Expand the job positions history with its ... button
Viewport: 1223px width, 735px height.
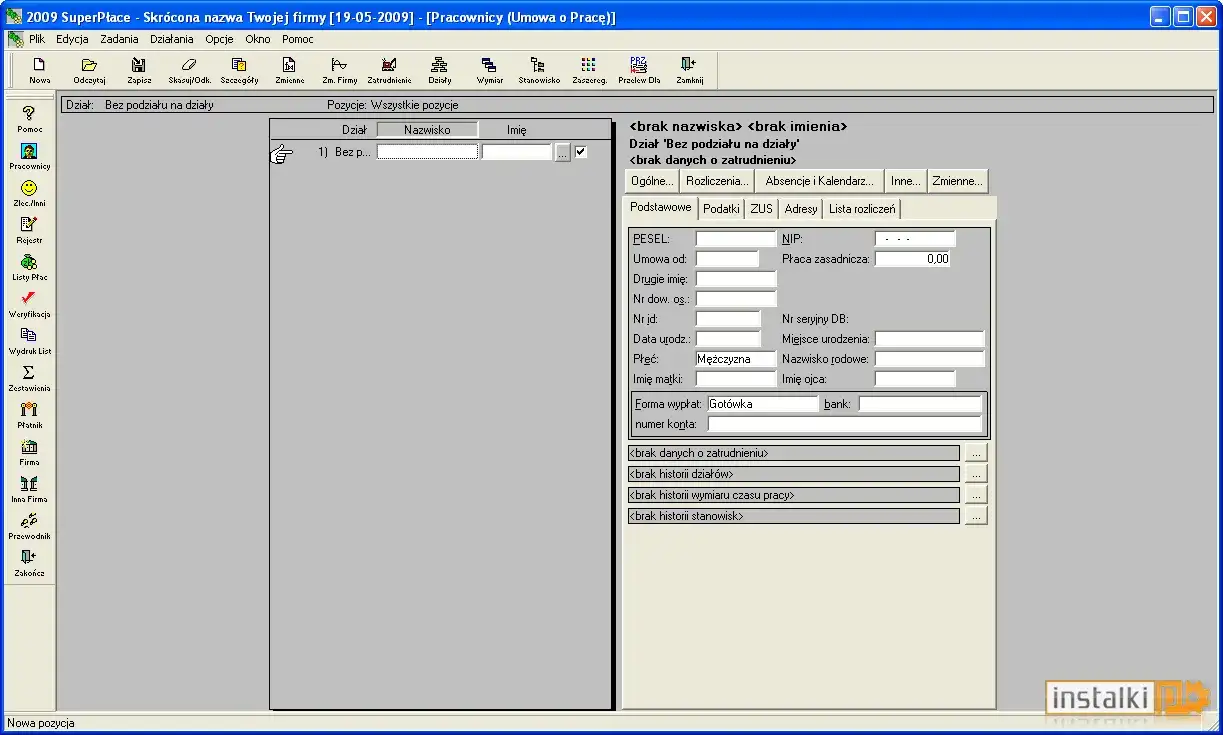coord(976,516)
